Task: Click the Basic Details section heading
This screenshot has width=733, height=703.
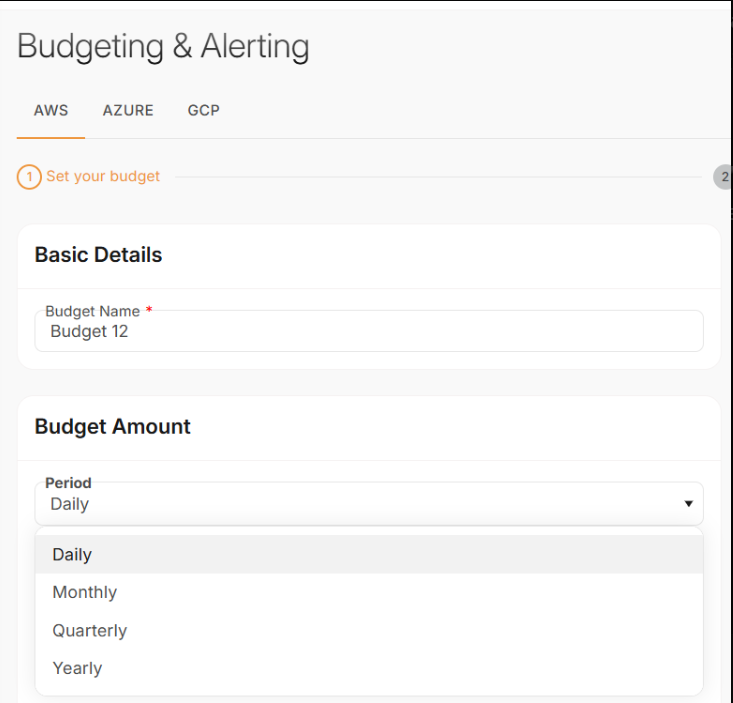Action: (x=98, y=255)
